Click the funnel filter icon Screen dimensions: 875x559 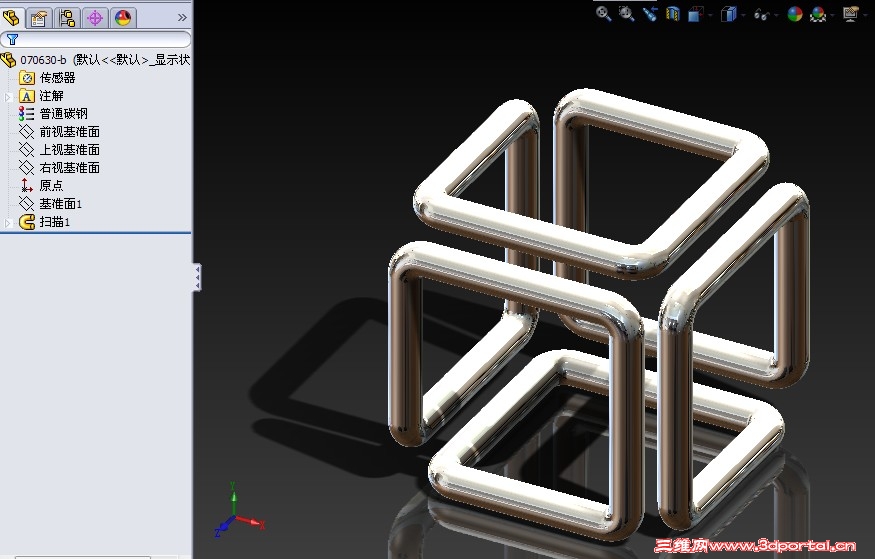tap(12, 39)
